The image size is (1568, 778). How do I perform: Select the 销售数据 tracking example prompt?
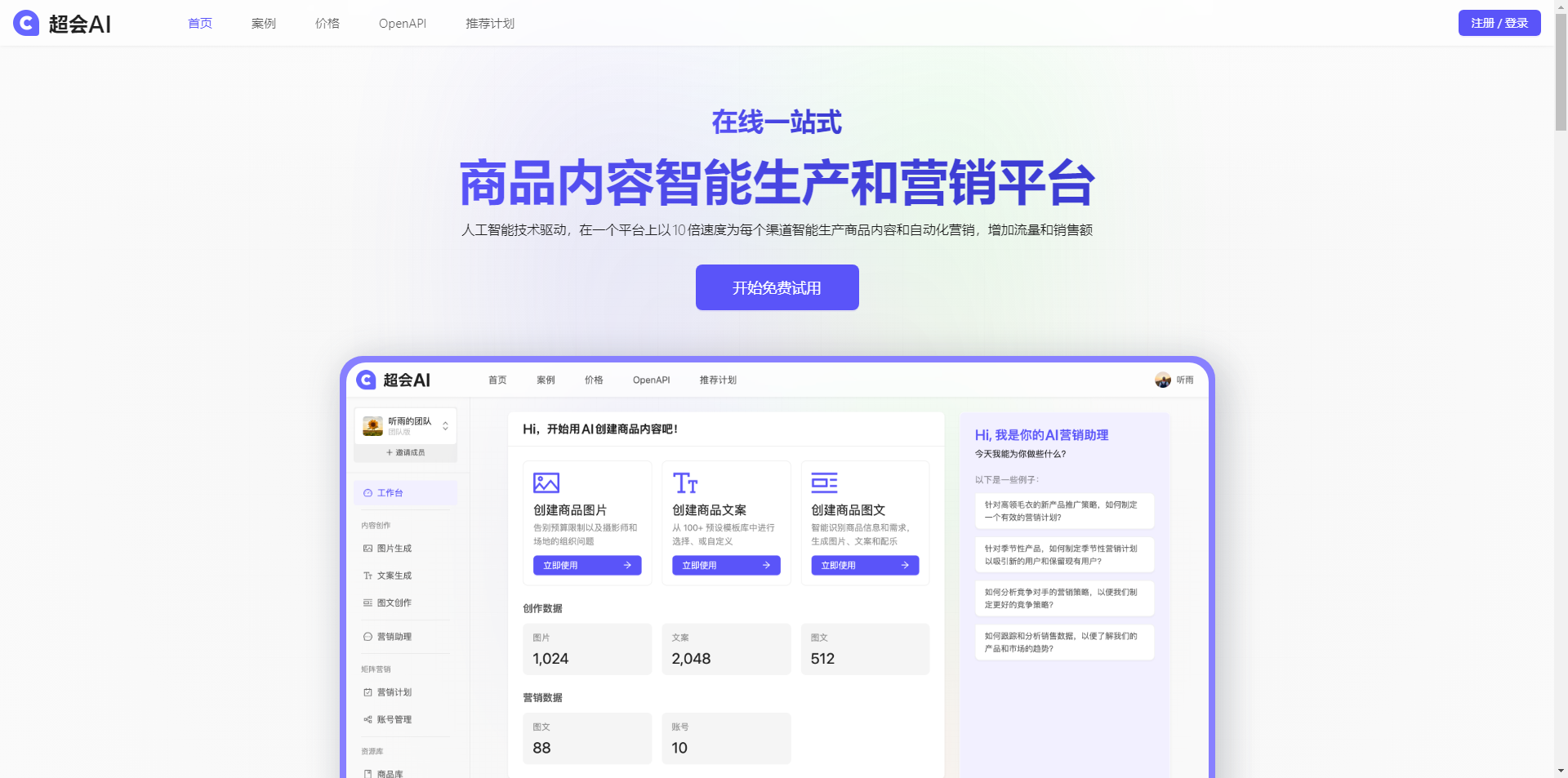tap(1064, 642)
